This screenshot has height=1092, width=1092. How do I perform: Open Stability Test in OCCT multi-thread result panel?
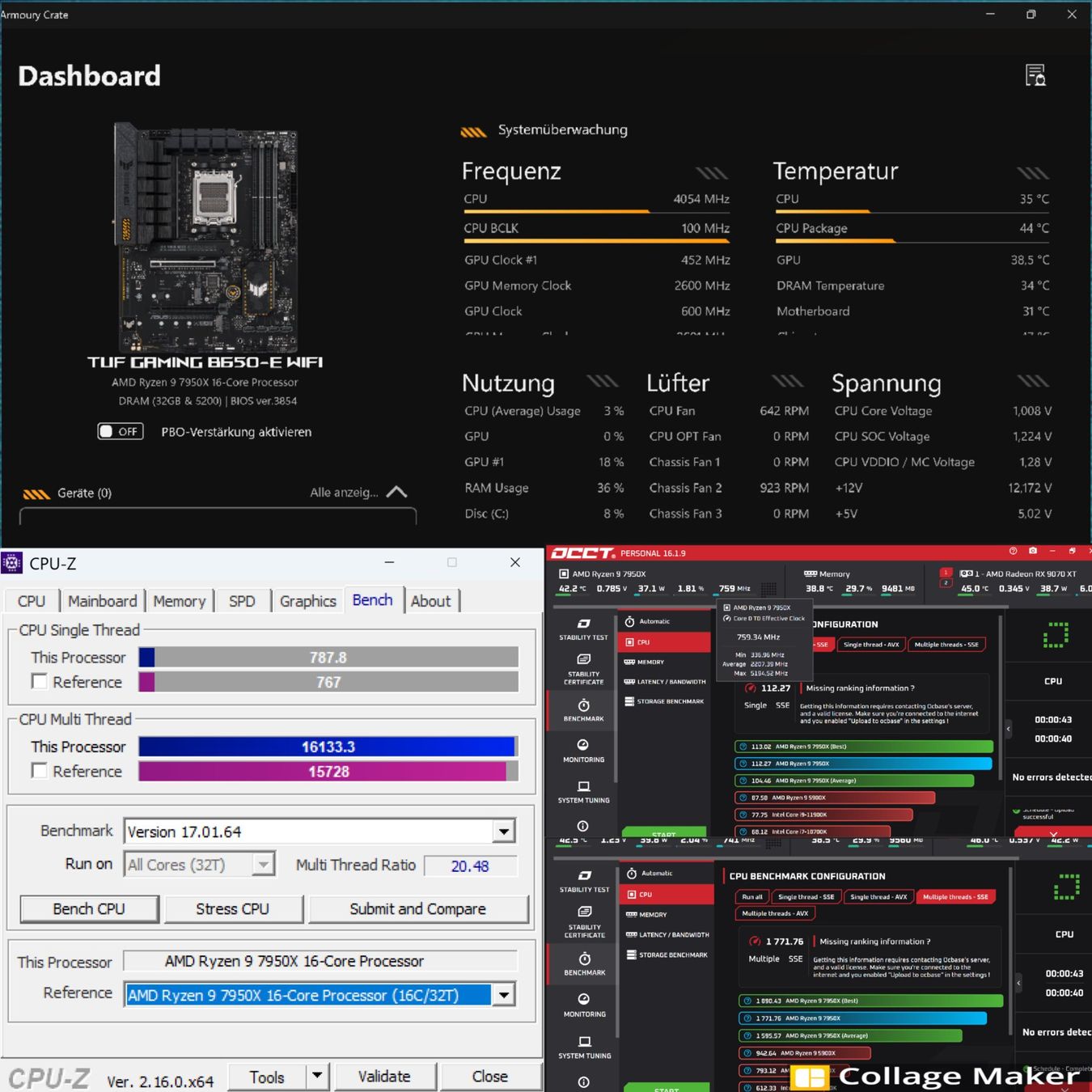tap(584, 881)
